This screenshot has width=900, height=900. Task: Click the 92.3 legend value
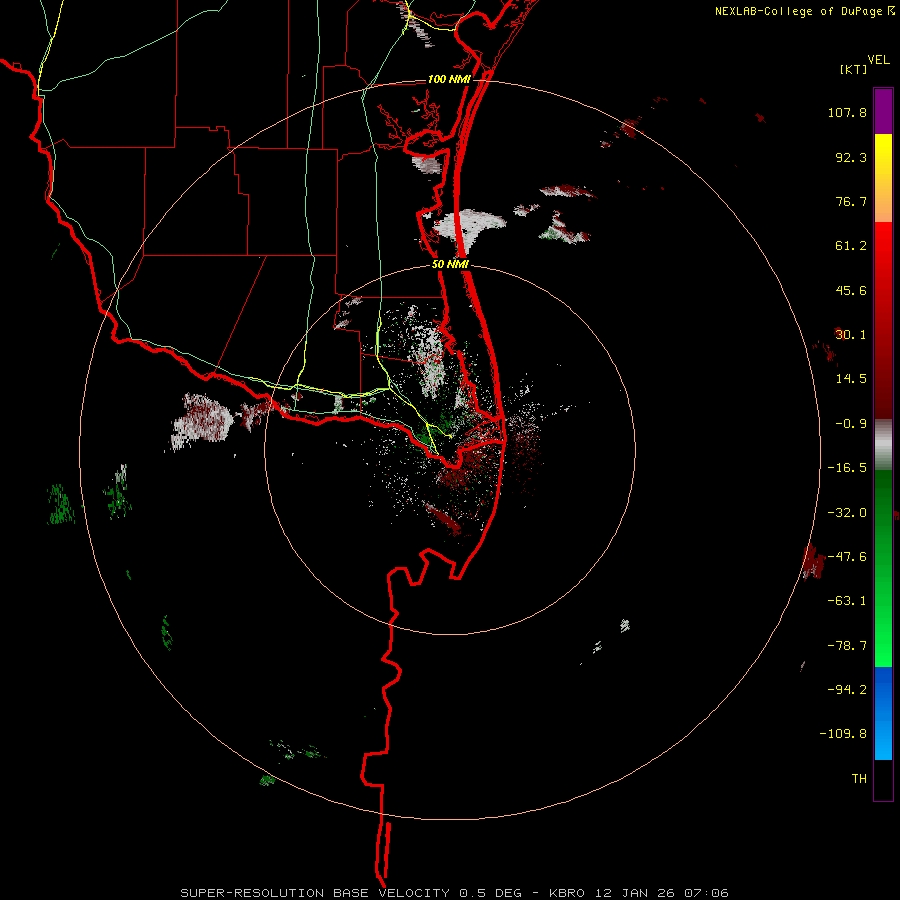click(x=851, y=157)
